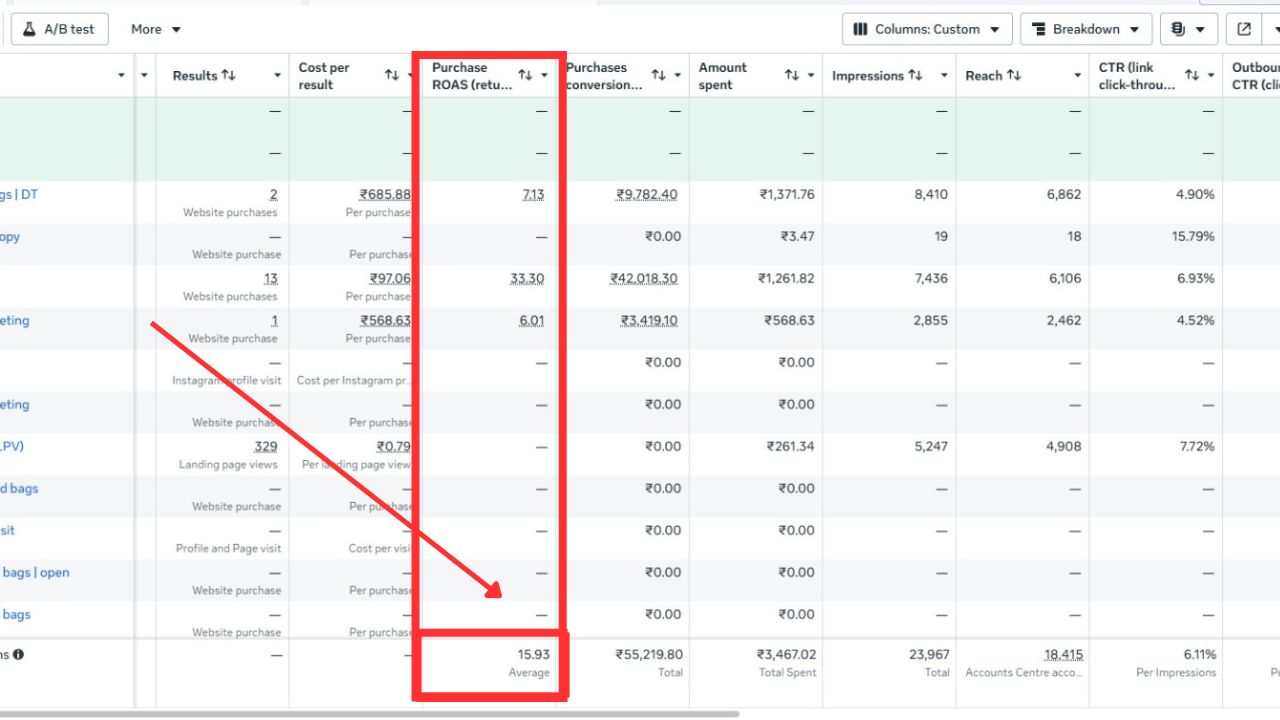Open the More menu
The image size is (1280, 720).
pos(156,29)
